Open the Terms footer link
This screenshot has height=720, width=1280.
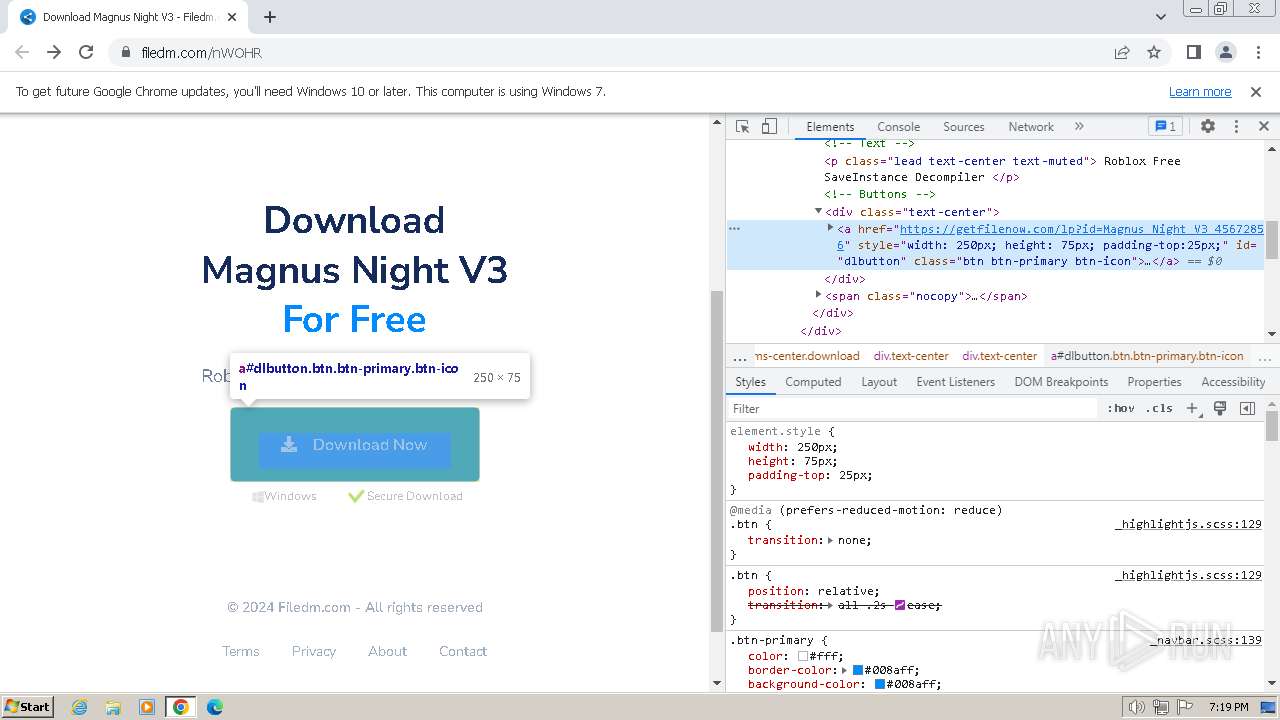point(241,651)
